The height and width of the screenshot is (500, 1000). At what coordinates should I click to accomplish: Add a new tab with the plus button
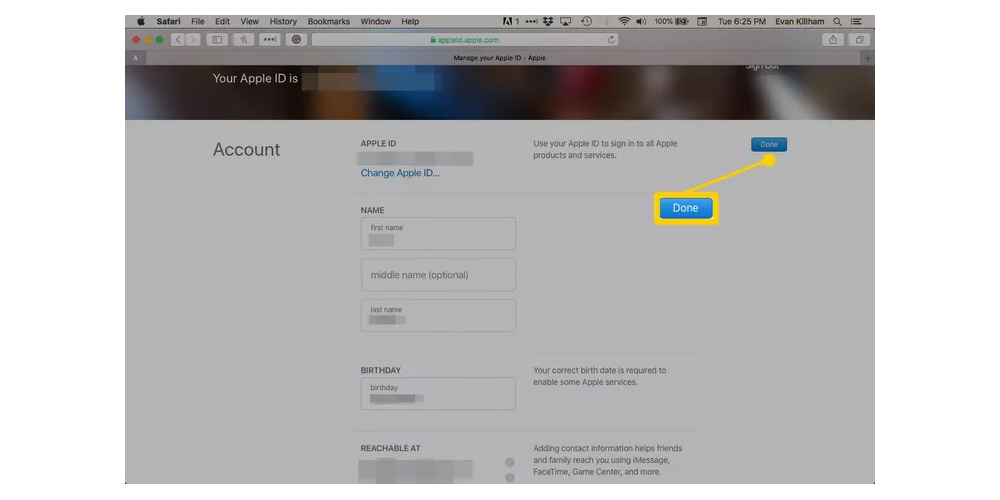[x=867, y=58]
